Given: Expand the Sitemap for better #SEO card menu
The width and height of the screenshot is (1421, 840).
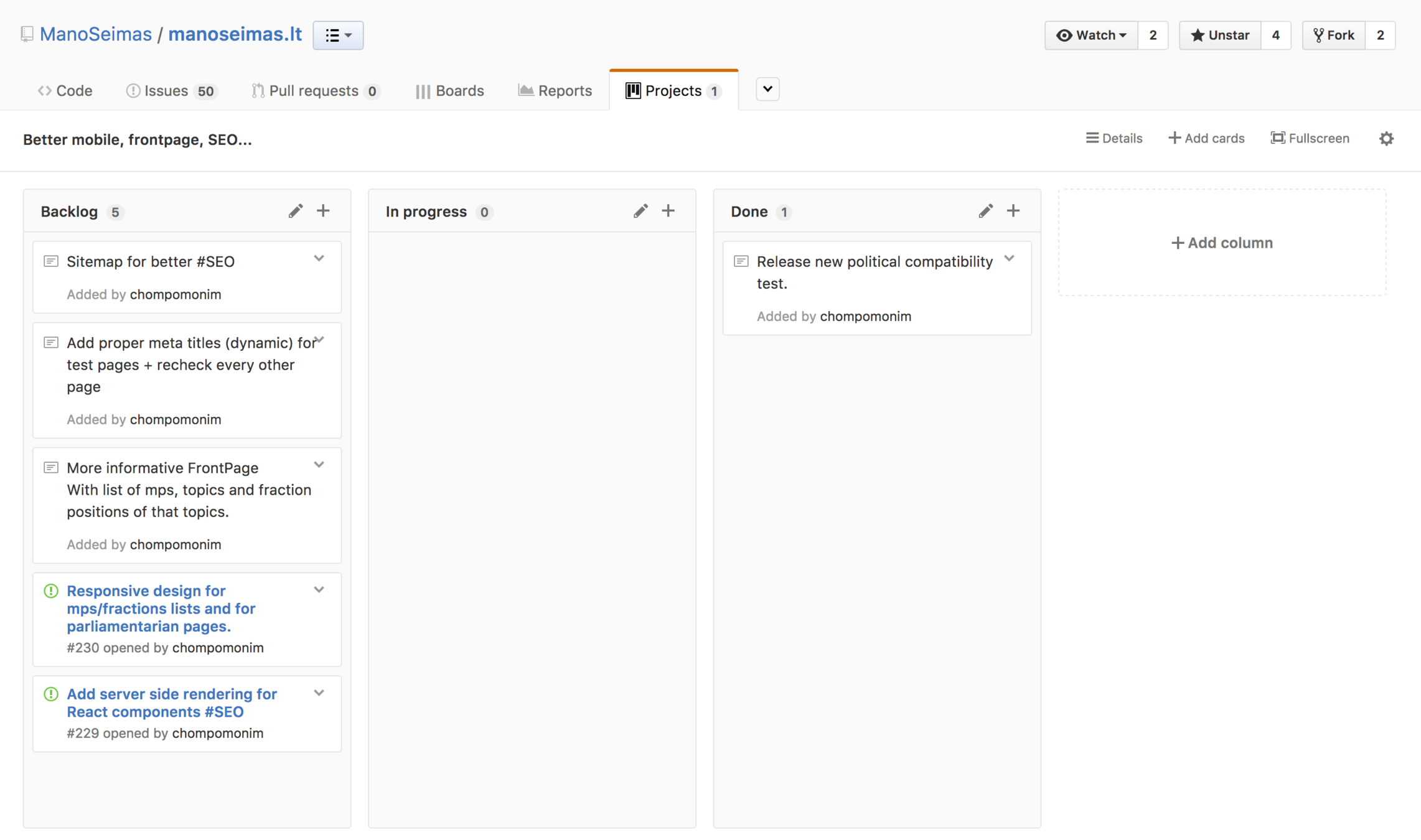Looking at the screenshot, I should 319,259.
